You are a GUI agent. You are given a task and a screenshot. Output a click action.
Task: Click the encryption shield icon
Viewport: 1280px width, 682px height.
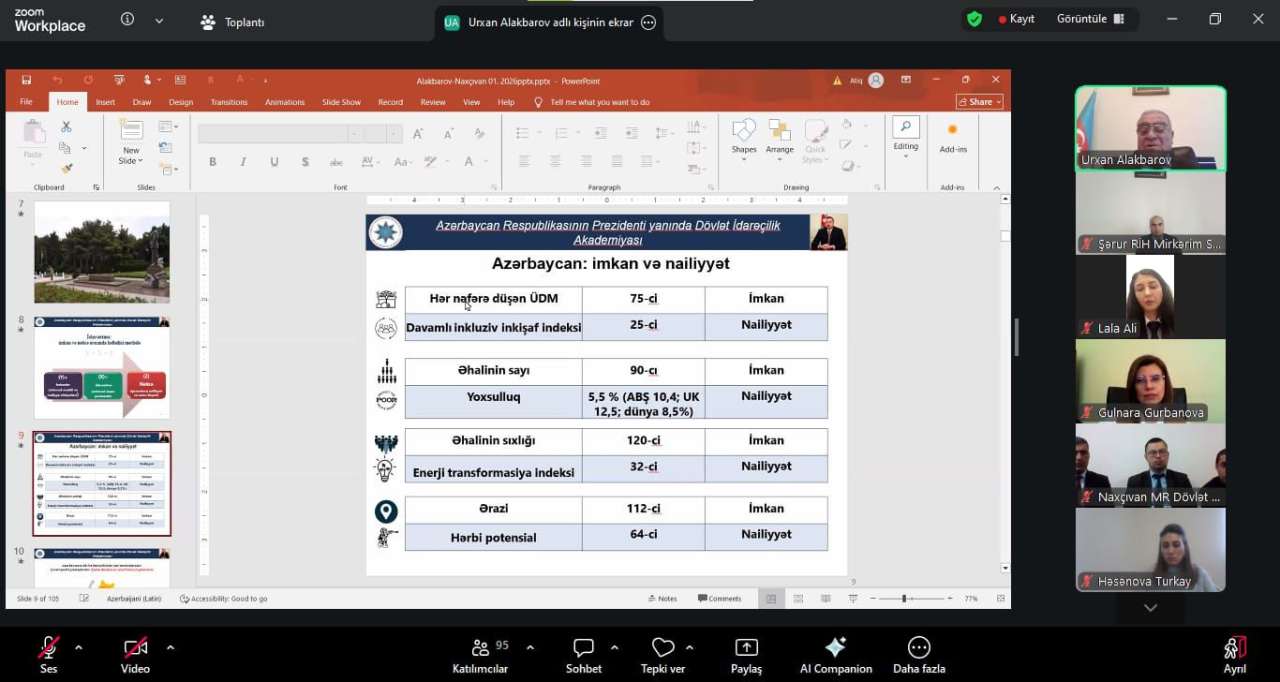[x=974, y=19]
